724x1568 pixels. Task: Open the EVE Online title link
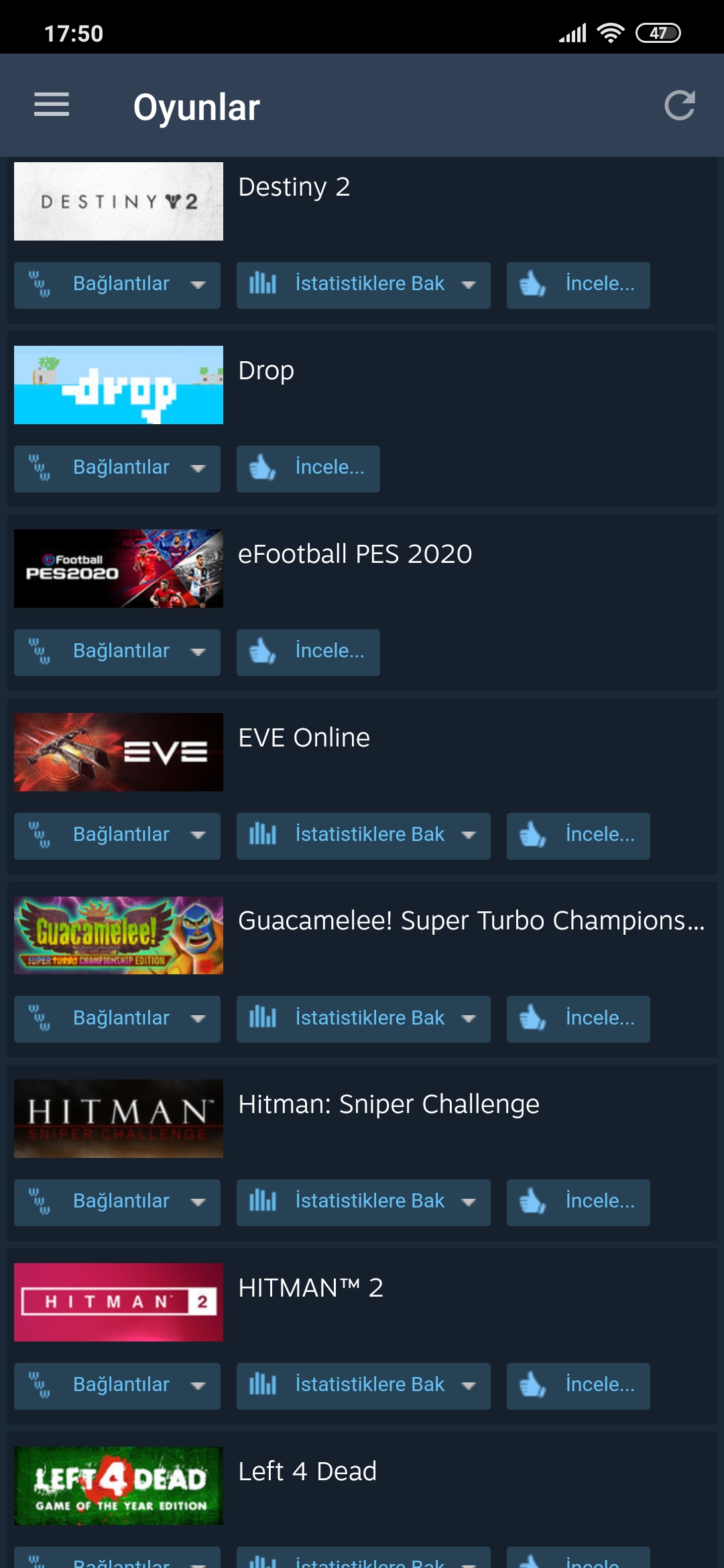click(304, 737)
